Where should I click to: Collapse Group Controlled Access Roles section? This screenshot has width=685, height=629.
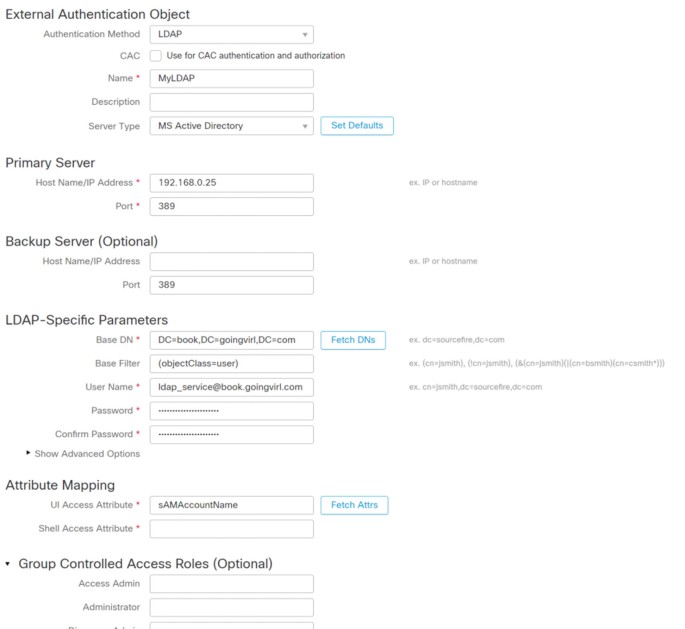[8, 564]
